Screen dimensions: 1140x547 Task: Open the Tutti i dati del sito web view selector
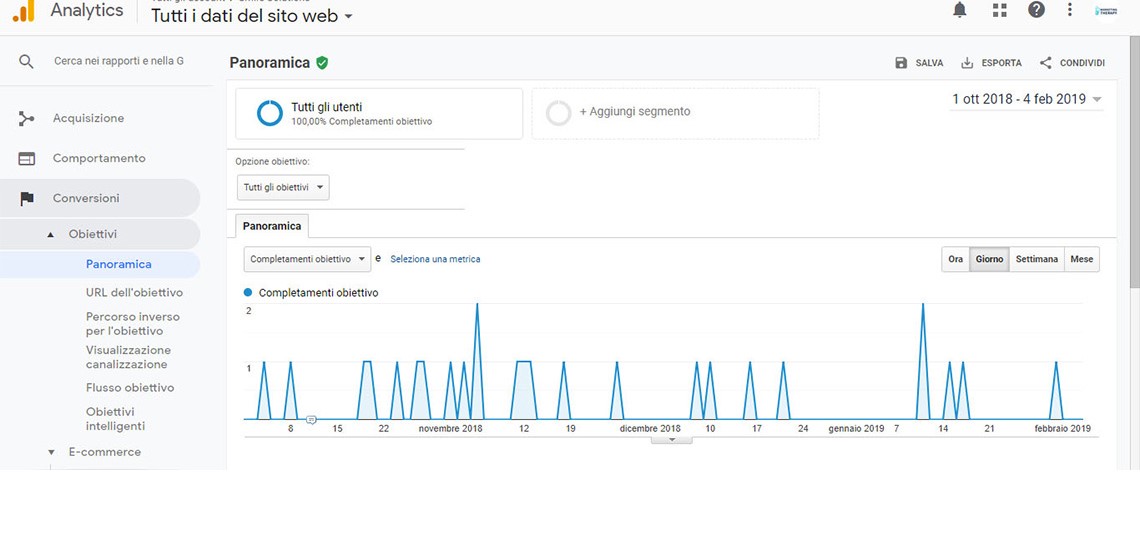pos(252,16)
